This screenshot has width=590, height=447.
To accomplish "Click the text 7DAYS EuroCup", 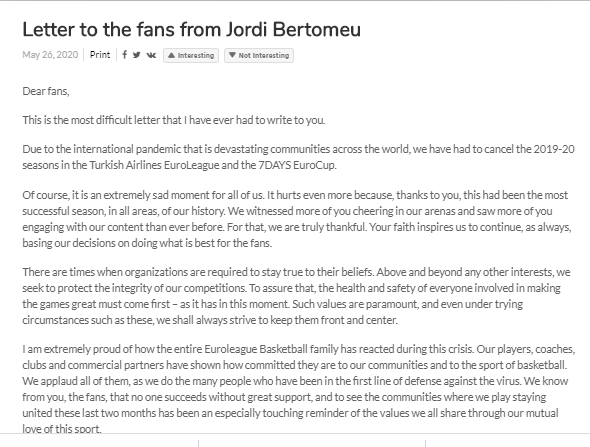I will tap(297, 165).
